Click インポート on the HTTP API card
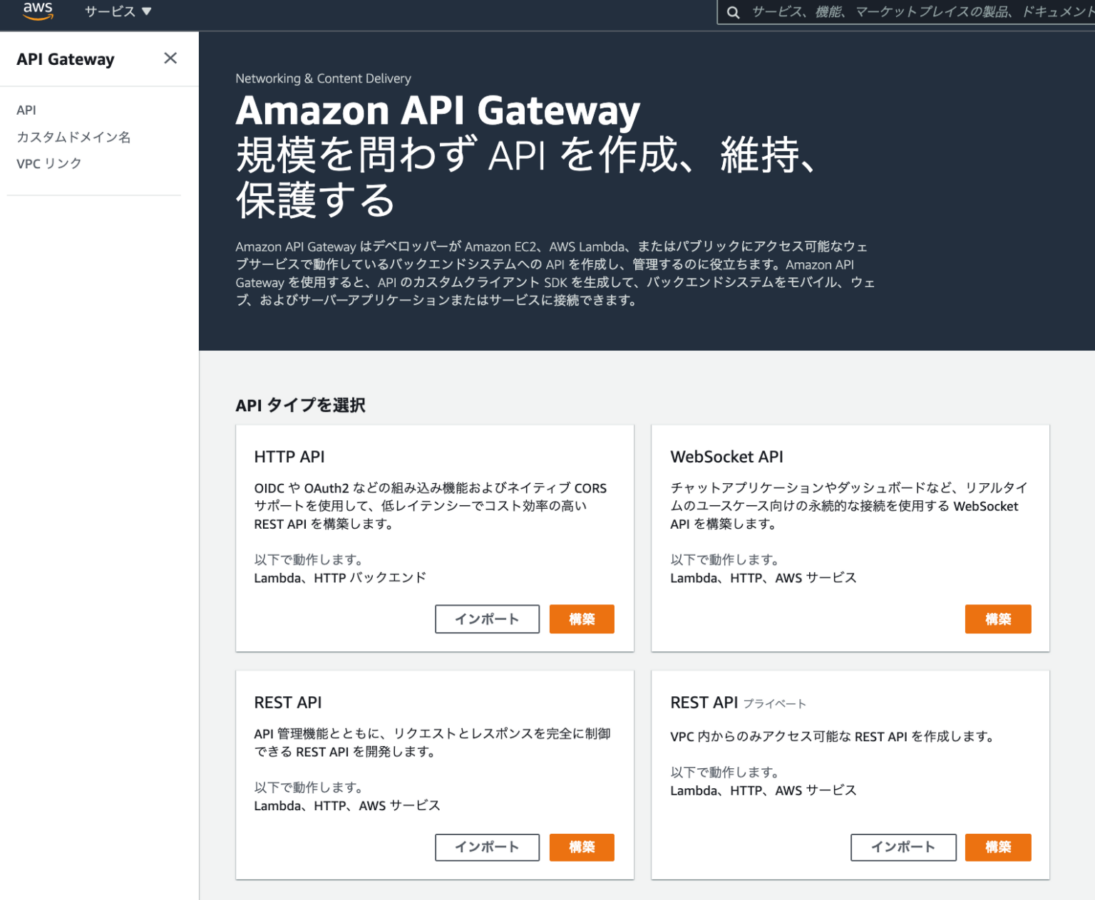1095x900 pixels. [x=487, y=619]
